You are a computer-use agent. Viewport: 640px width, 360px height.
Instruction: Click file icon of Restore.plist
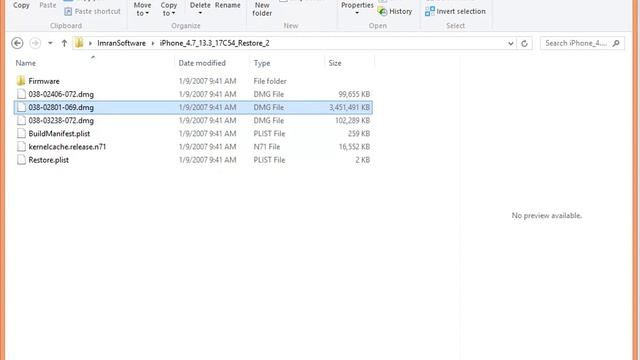coord(21,160)
